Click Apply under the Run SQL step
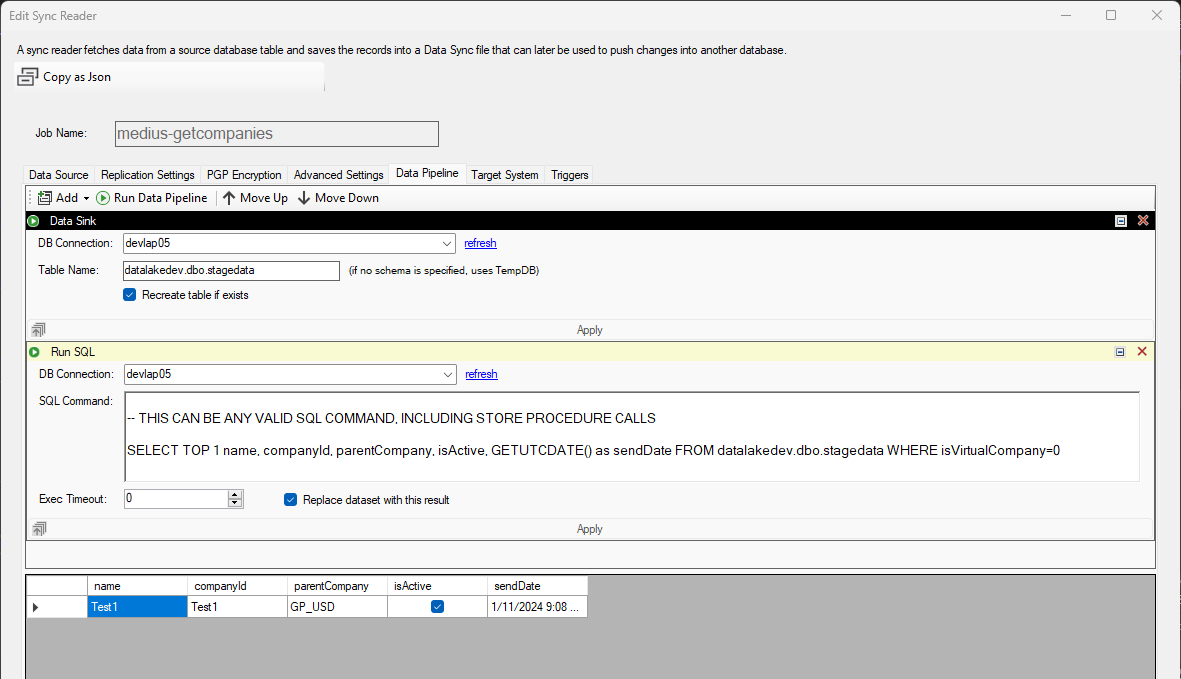The image size is (1181, 679). [590, 529]
